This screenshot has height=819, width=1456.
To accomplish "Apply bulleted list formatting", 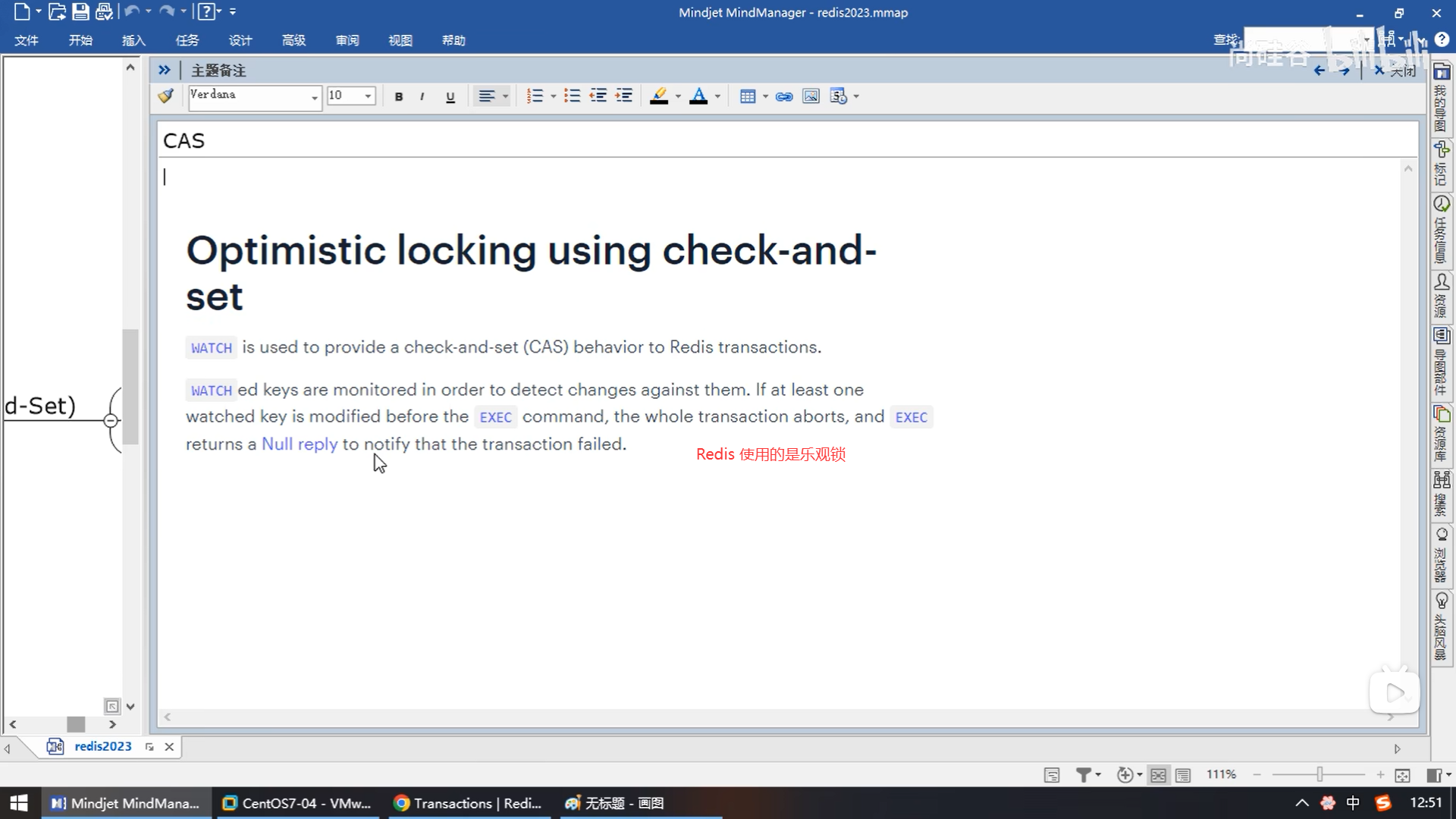I will [572, 96].
